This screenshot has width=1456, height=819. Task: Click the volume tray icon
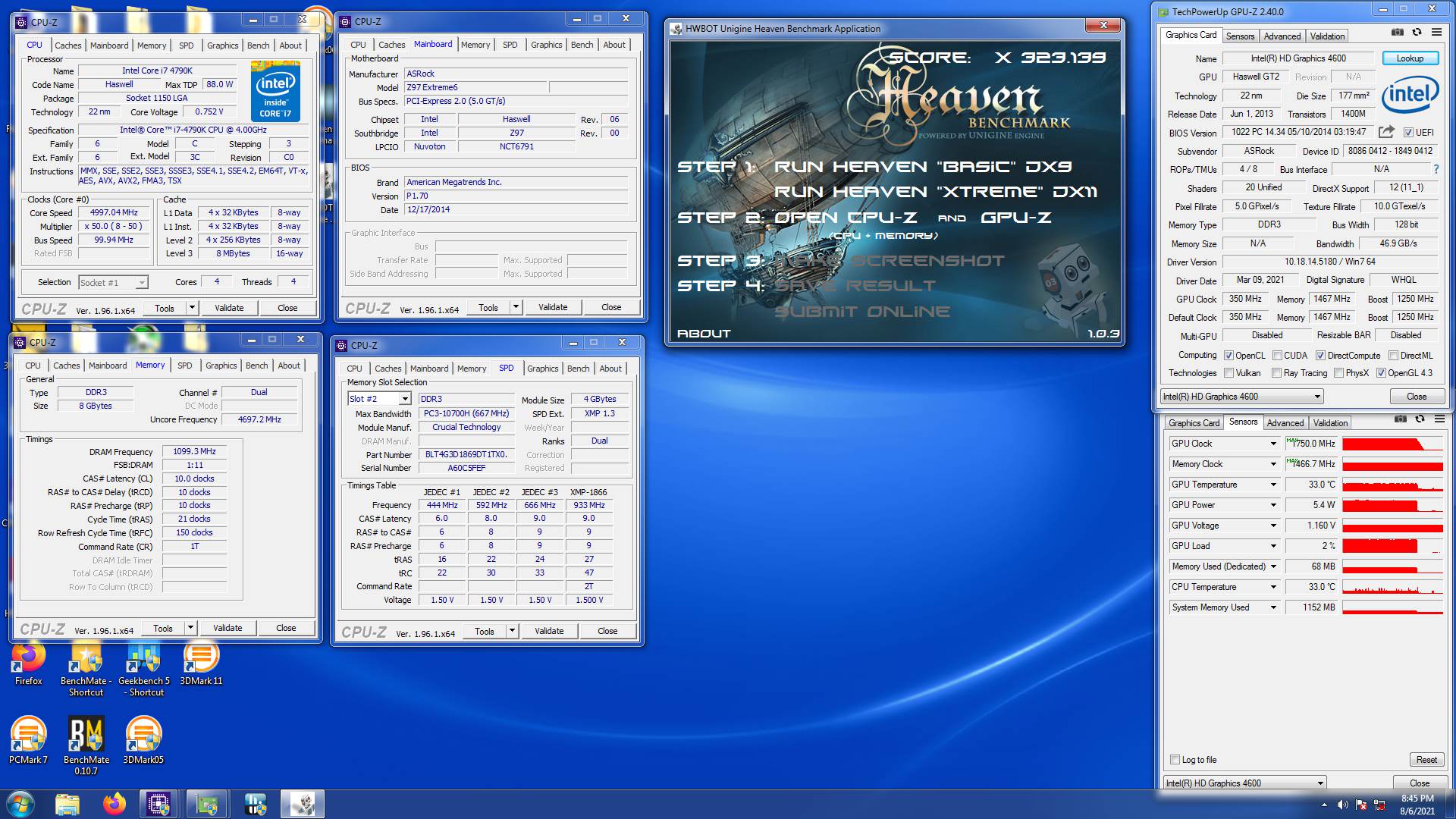[1342, 805]
